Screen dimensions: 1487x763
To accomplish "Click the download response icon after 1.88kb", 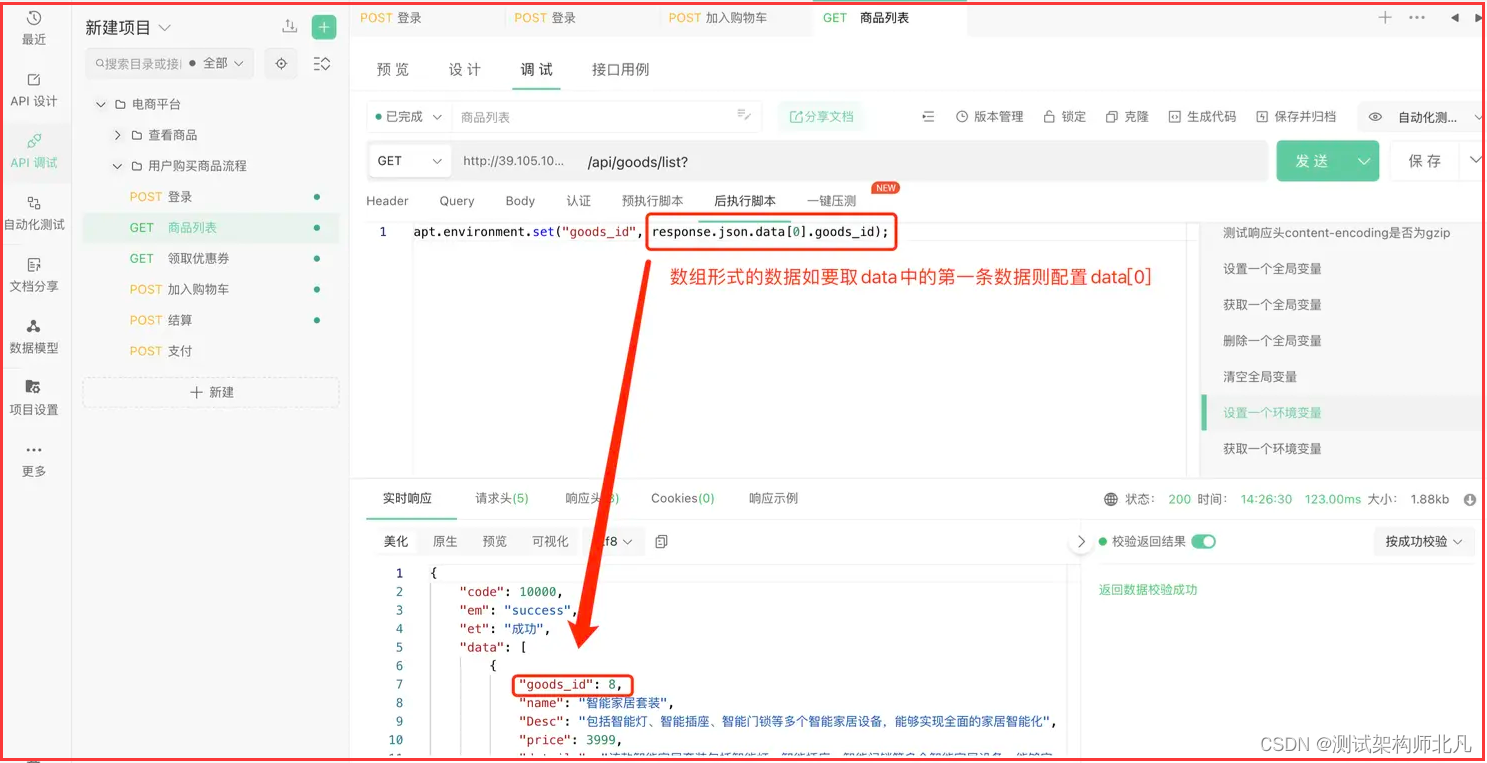I will tap(1470, 499).
